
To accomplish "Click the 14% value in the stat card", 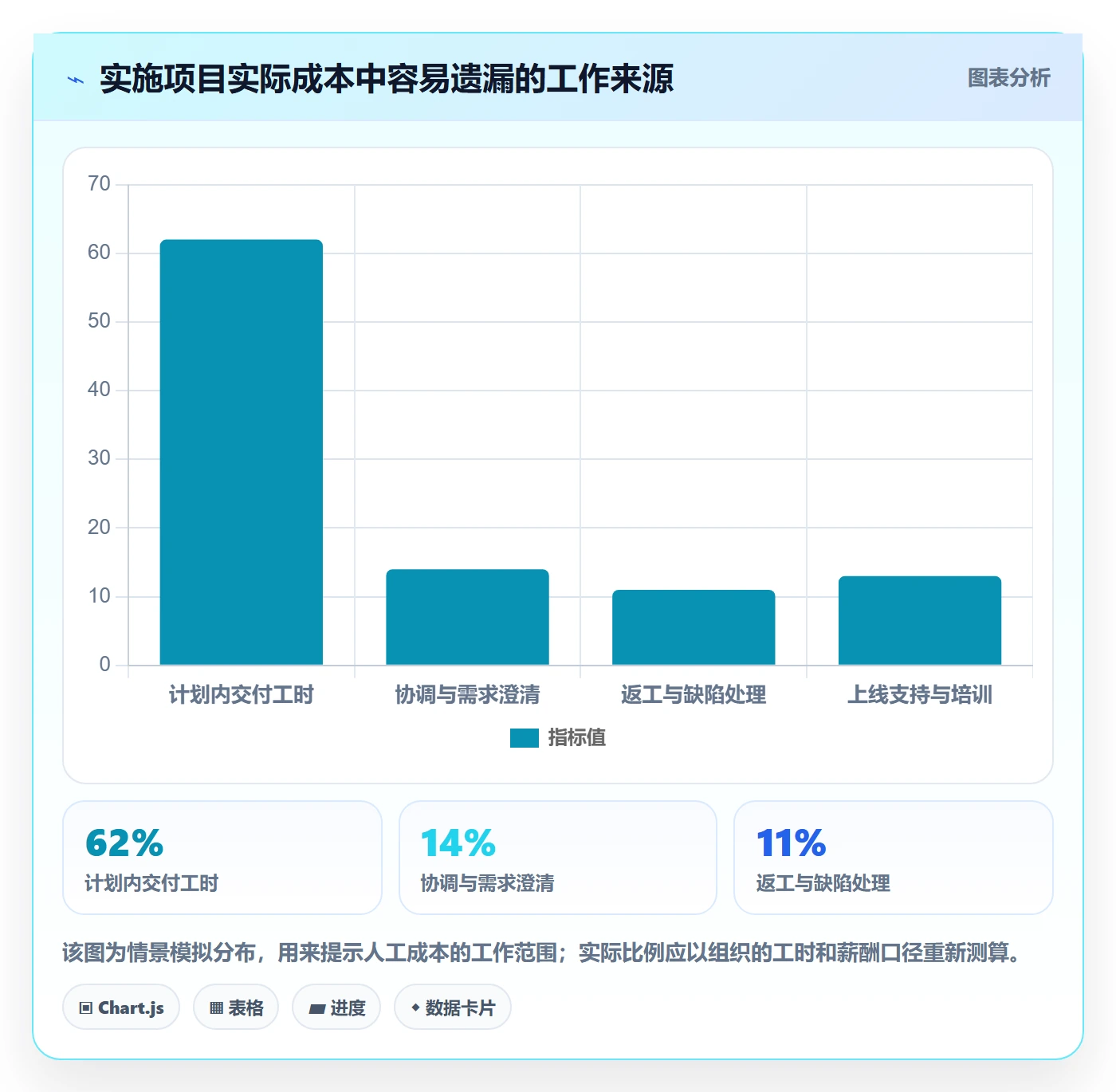I will (x=458, y=843).
